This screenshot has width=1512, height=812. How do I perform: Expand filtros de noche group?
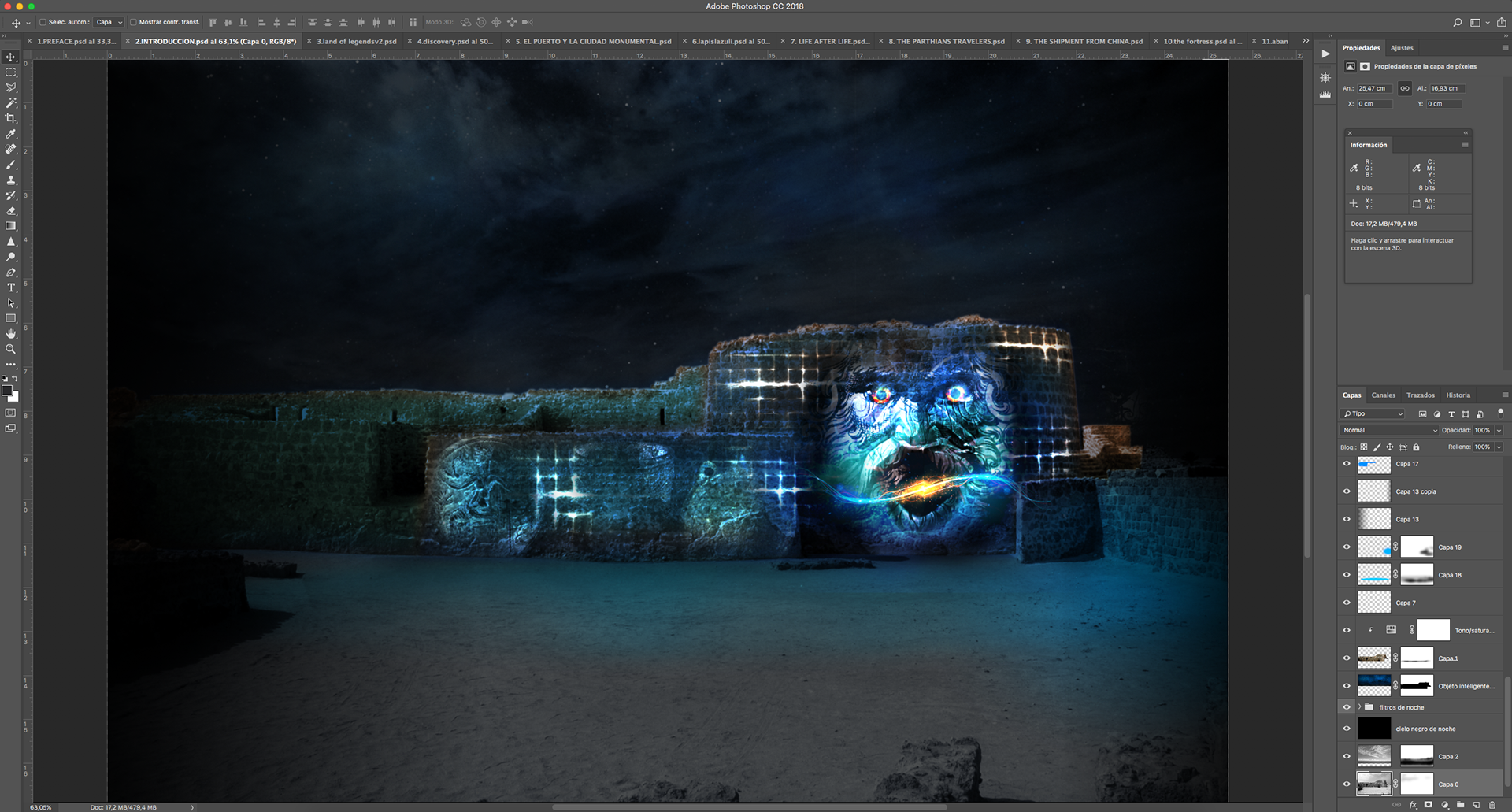point(1359,707)
